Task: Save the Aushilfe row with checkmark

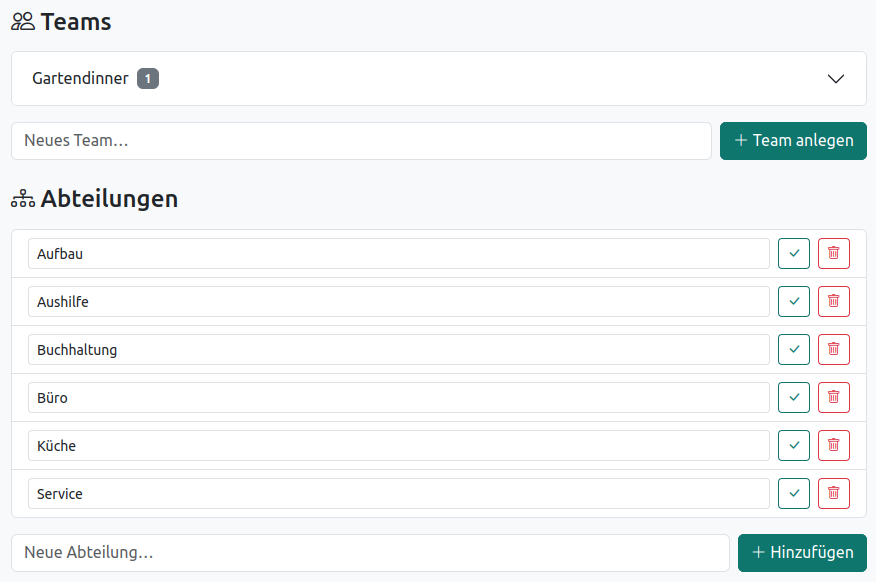Action: click(x=794, y=302)
